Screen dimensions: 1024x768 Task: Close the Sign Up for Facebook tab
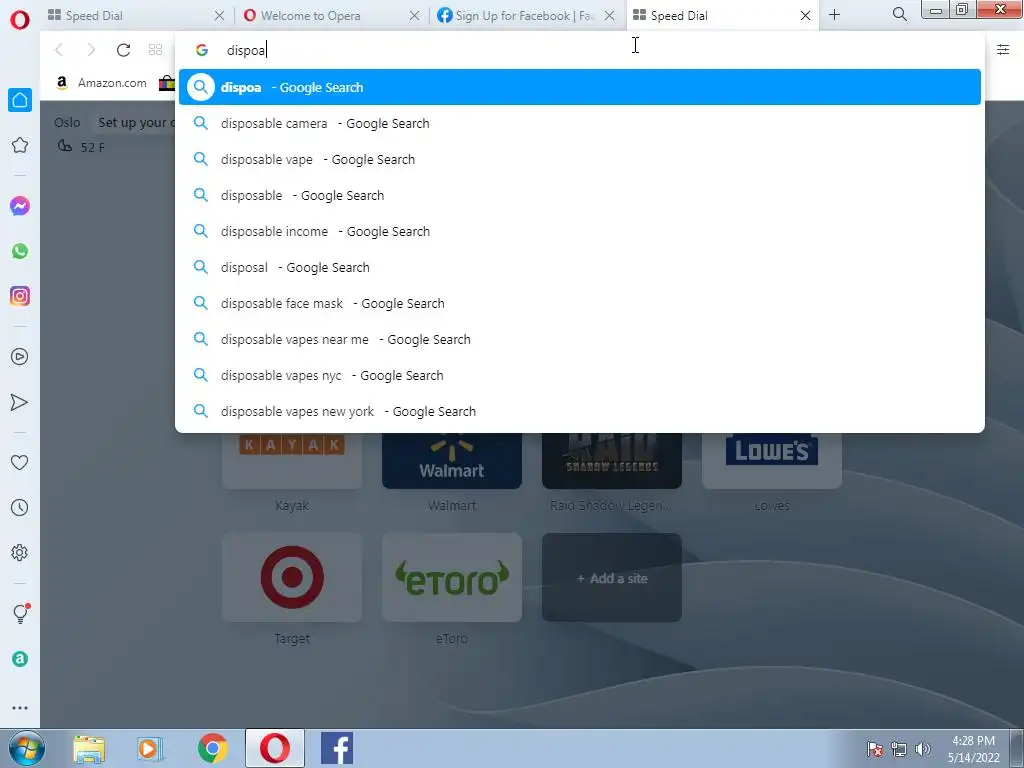pyautogui.click(x=609, y=15)
